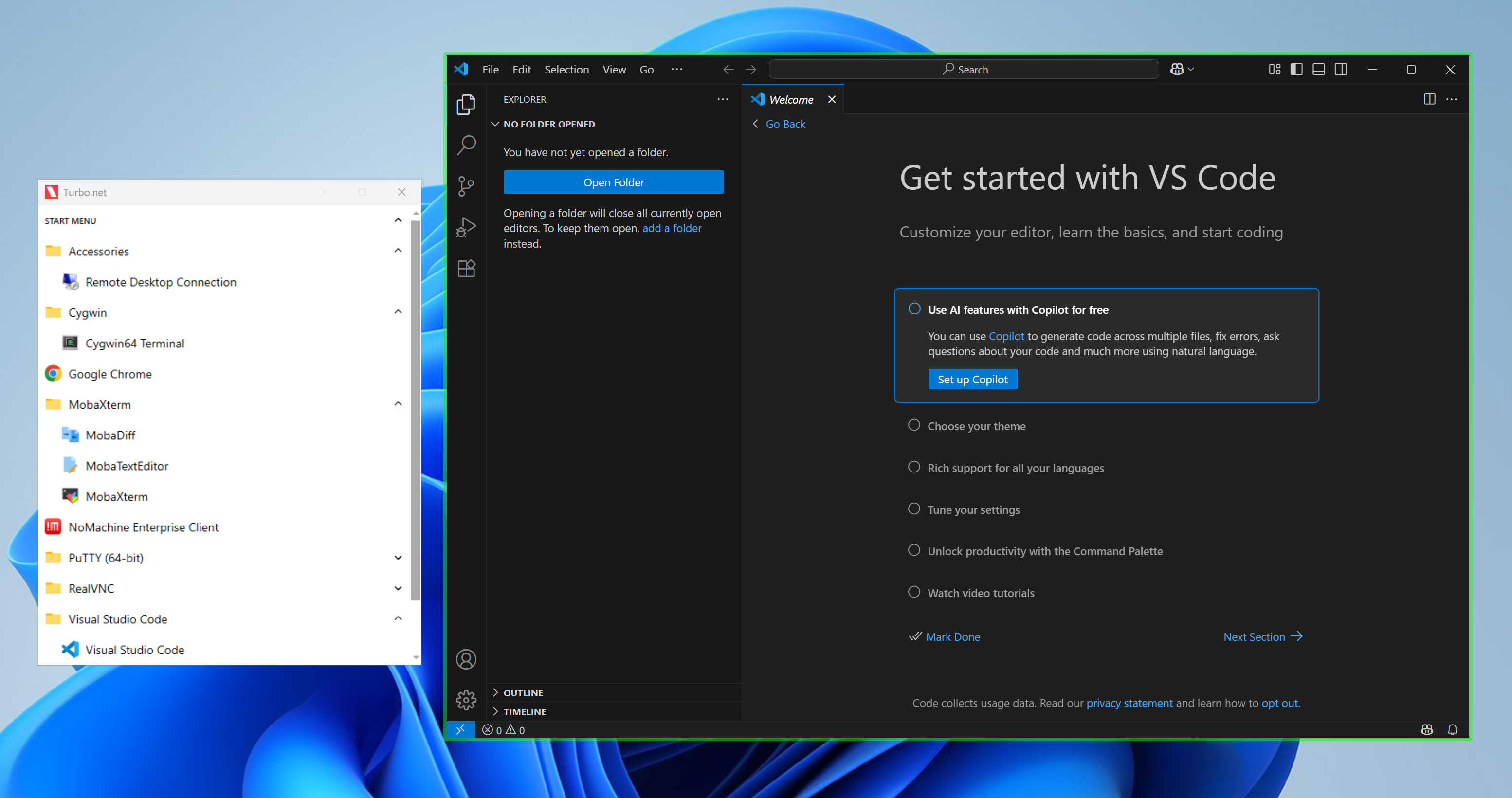Open the Manage gear icon
This screenshot has width=1512, height=798.
pyautogui.click(x=466, y=699)
